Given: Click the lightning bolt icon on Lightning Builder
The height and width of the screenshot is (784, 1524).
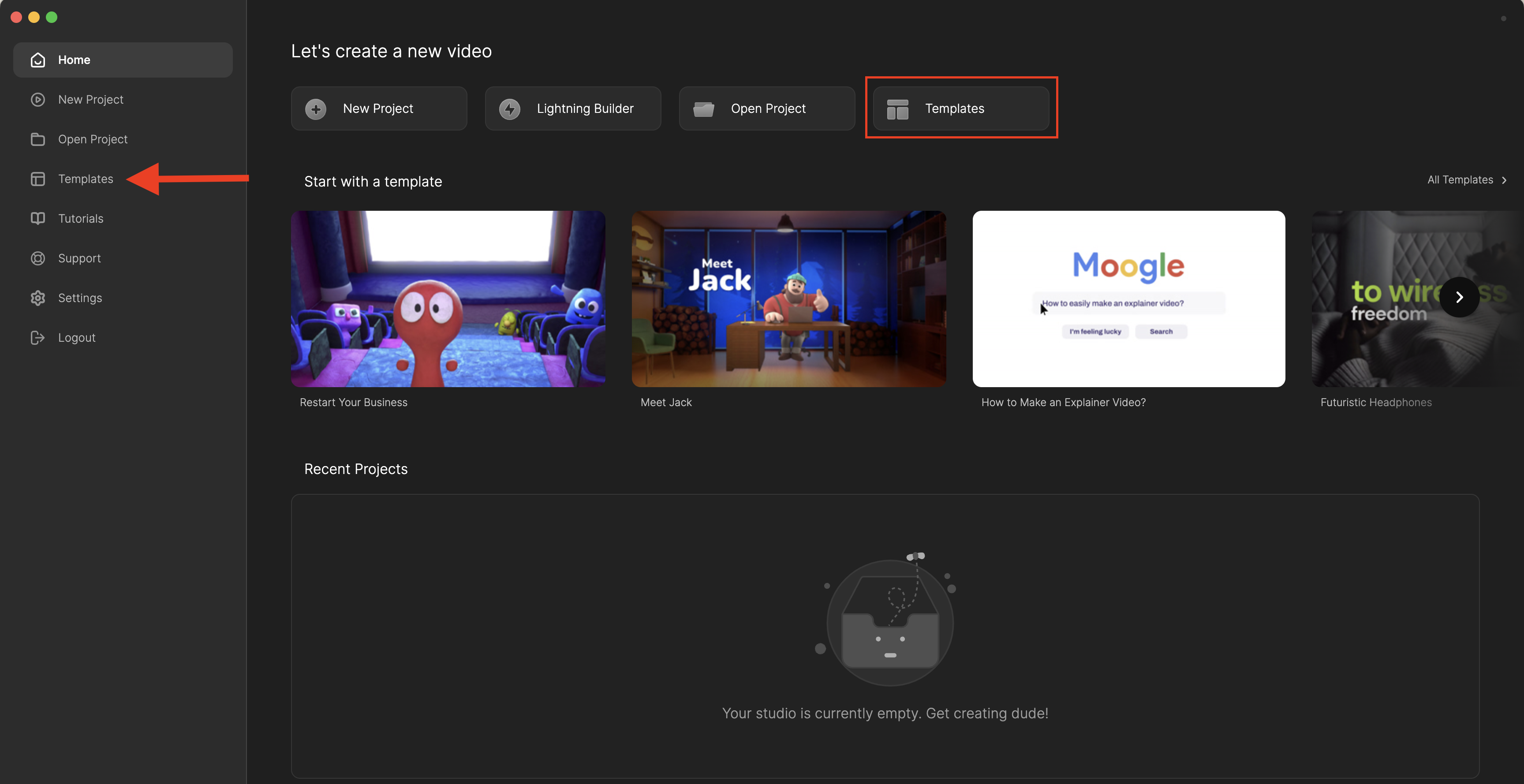Looking at the screenshot, I should tap(510, 109).
